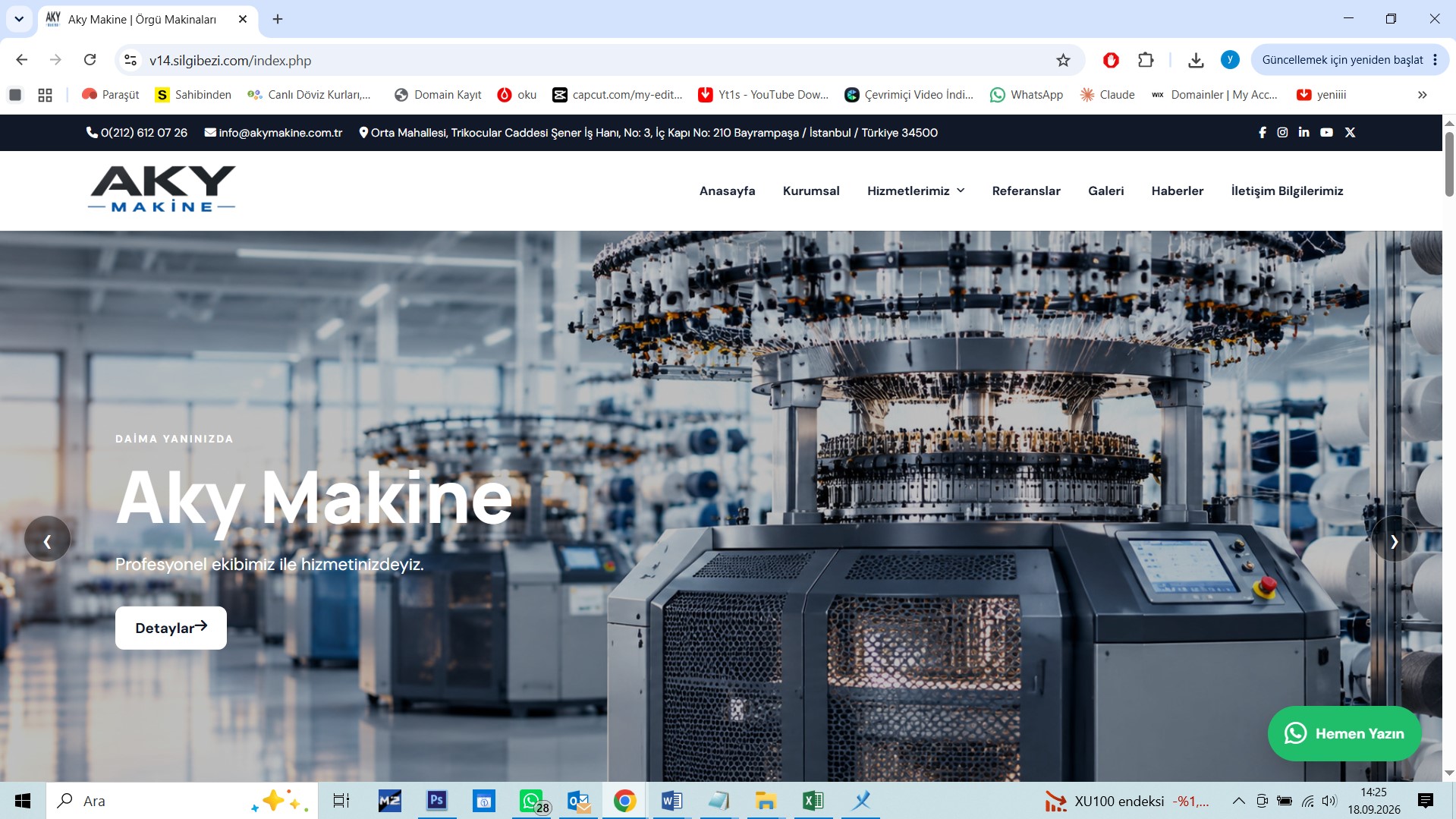Screen dimensions: 1456x819
Task: Click the Hemen Yazın WhatsApp button
Action: click(x=1344, y=733)
